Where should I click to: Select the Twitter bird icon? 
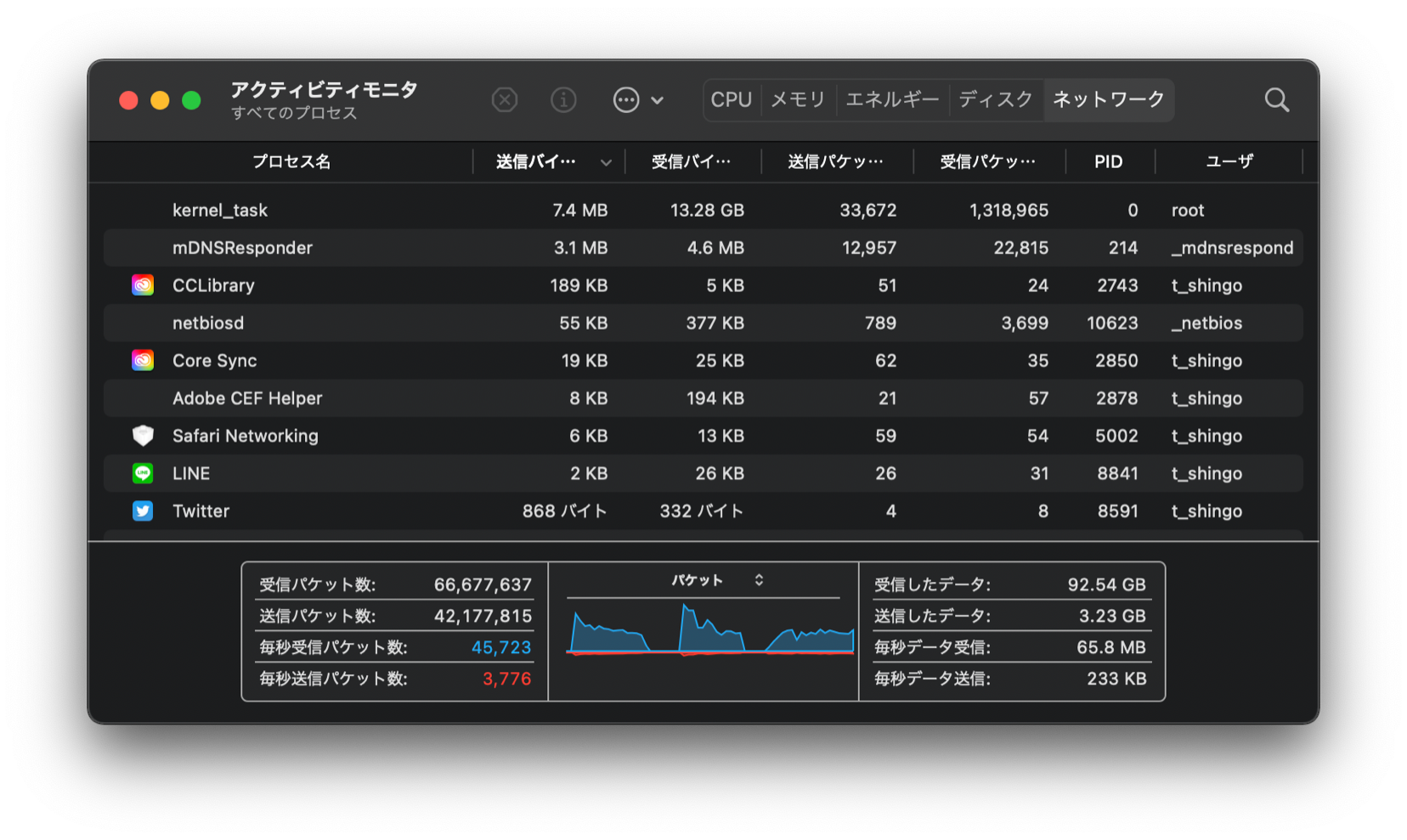[143, 510]
